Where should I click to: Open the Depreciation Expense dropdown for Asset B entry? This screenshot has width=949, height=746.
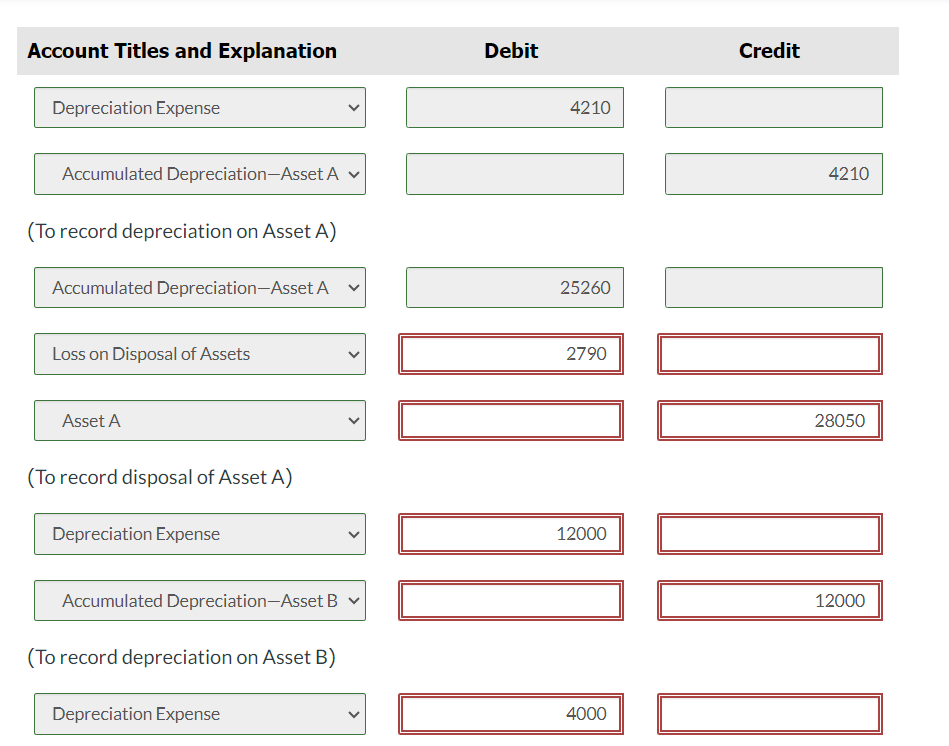tap(200, 534)
